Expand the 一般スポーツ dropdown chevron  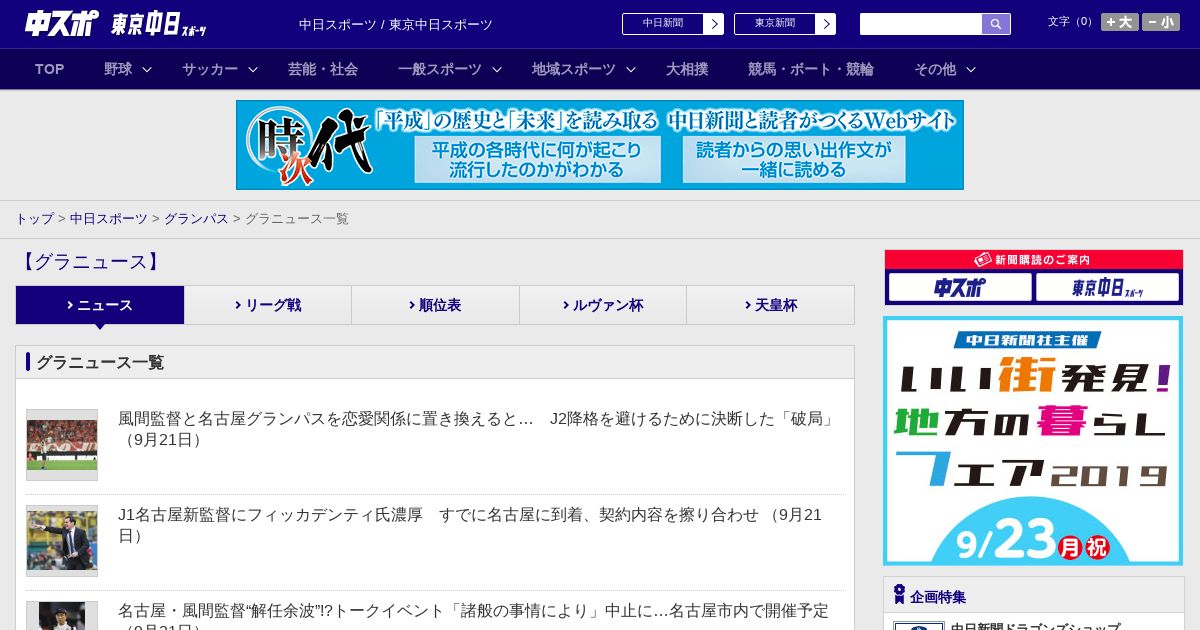pyautogui.click(x=497, y=69)
